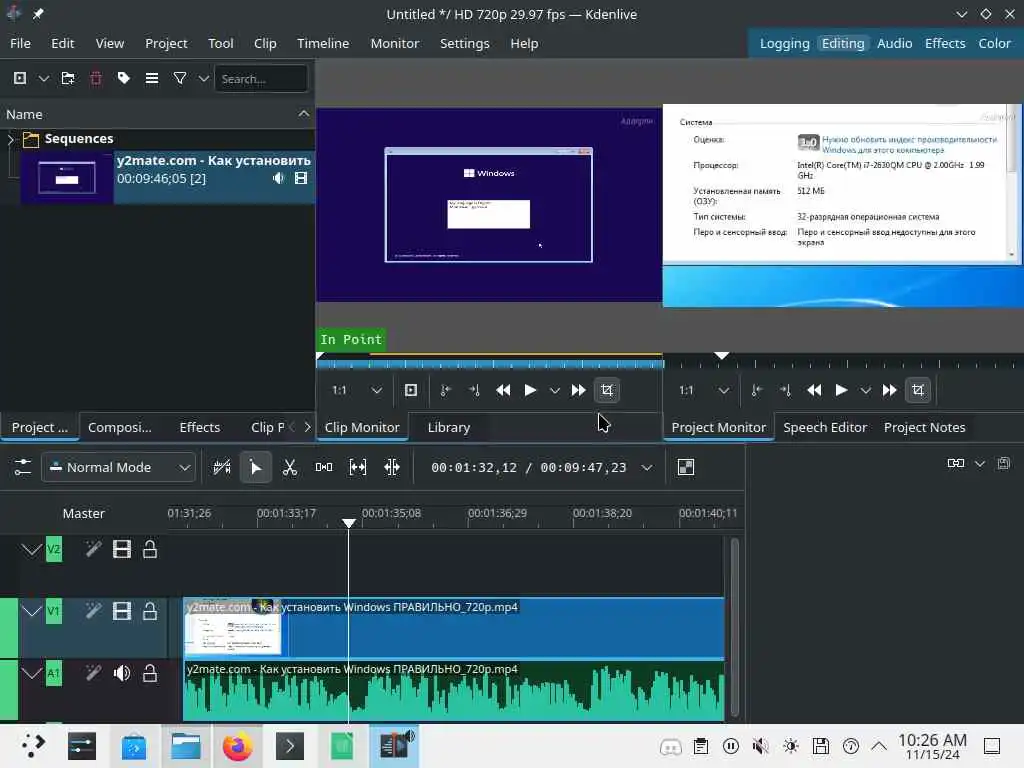Mute audio track A1 speaker icon

(x=121, y=673)
